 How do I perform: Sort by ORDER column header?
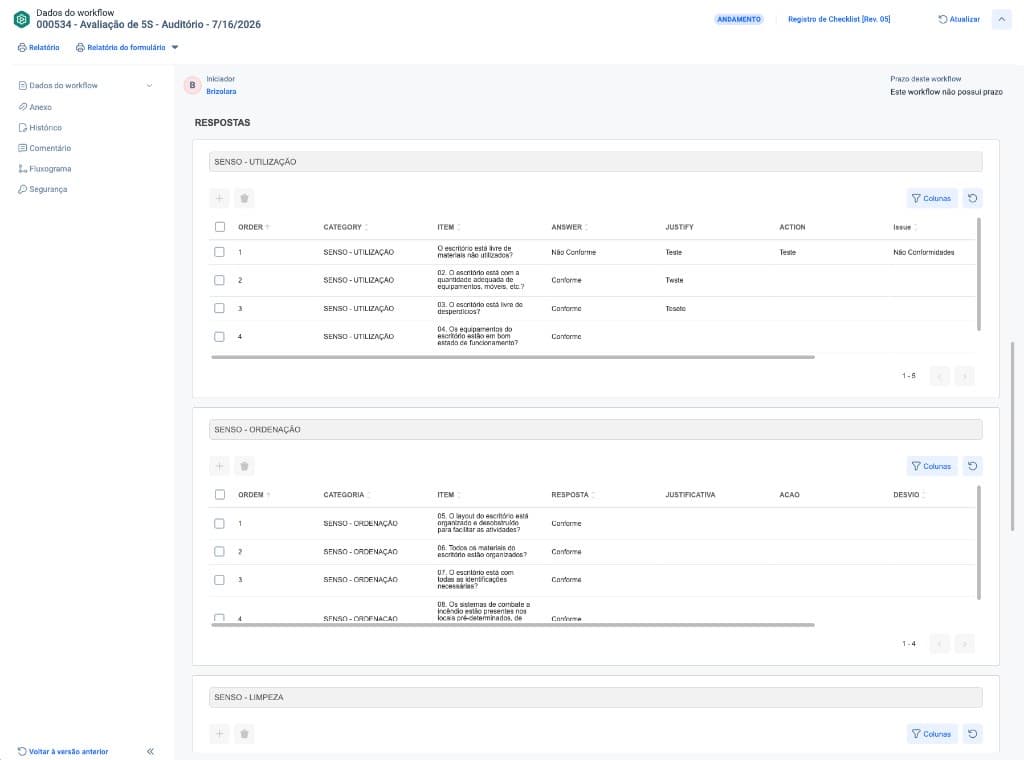tap(254, 227)
